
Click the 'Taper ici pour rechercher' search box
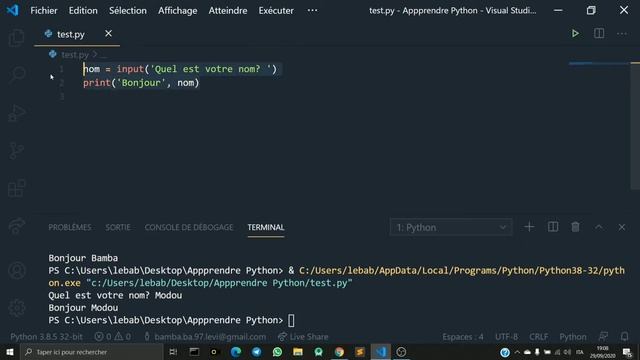(91, 352)
